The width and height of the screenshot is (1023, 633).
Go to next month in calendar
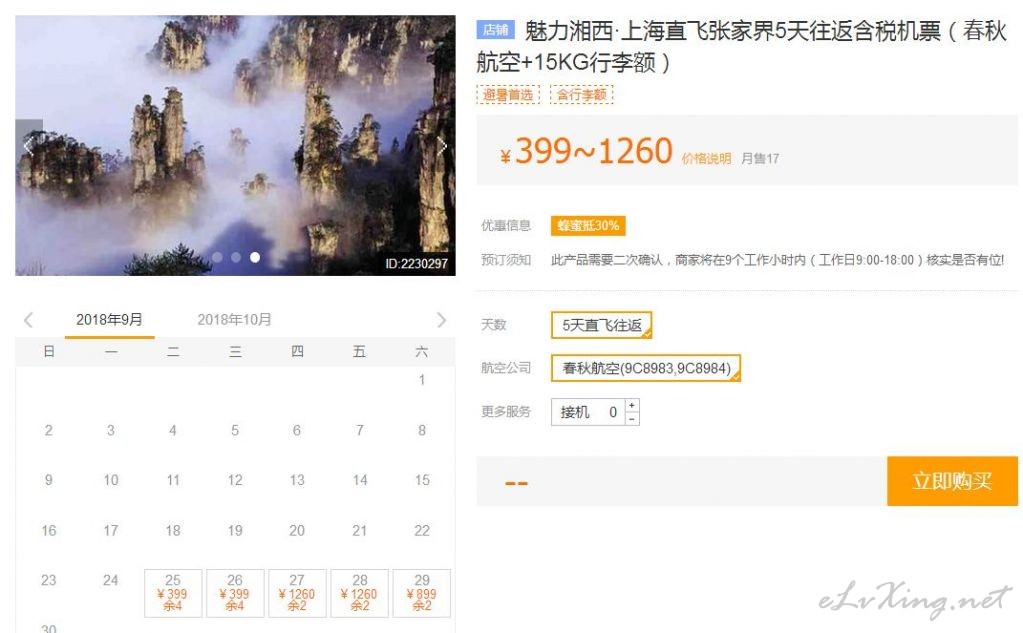pos(442,320)
